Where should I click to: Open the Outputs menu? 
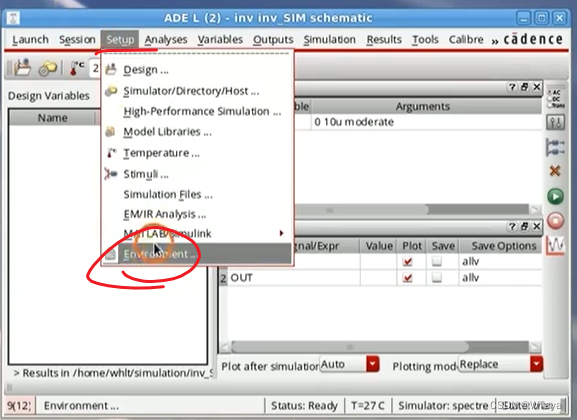point(273,39)
